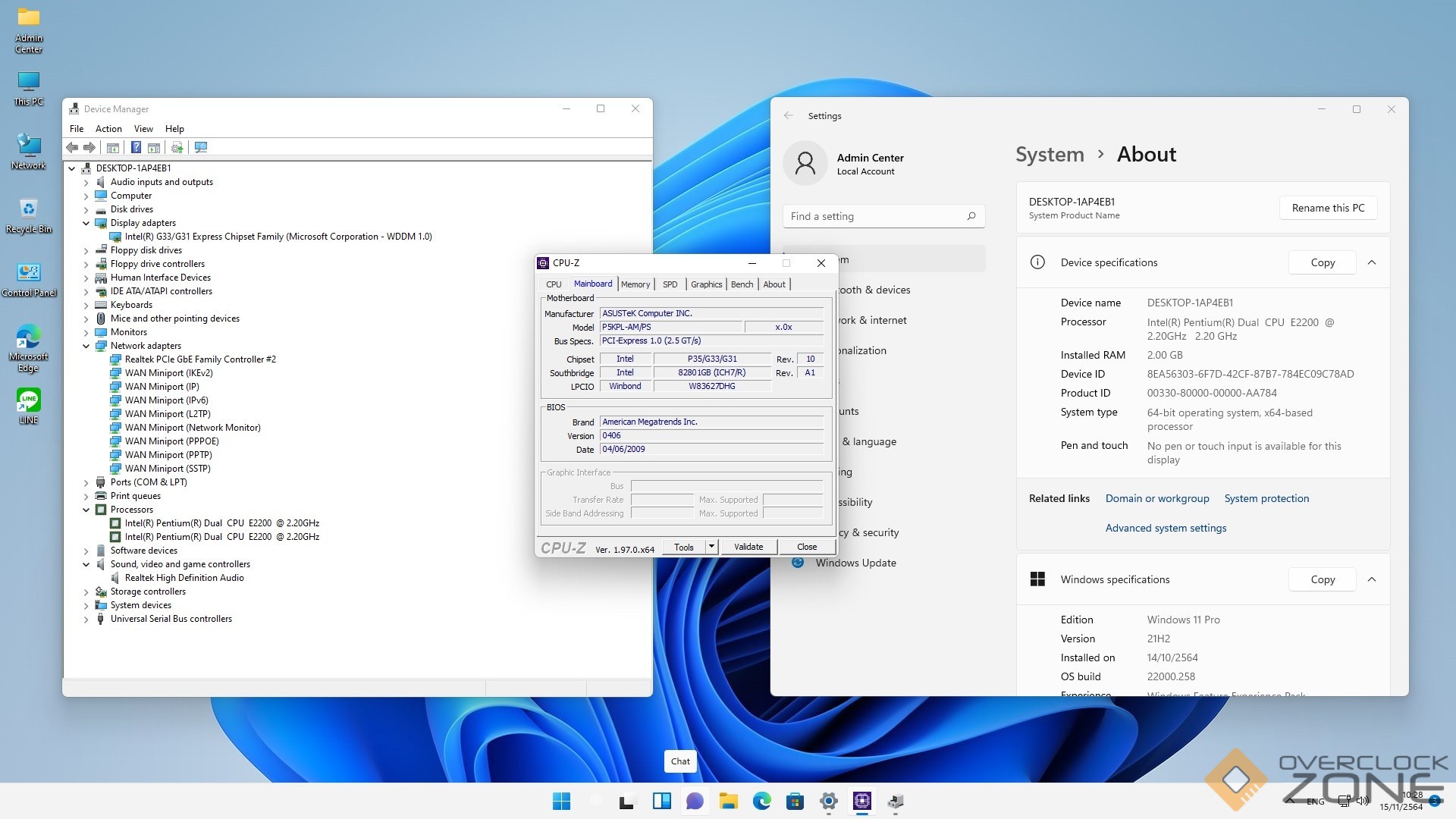Image resolution: width=1456 pixels, height=819 pixels.
Task: Click the back arrow in Settings
Action: 788,115
